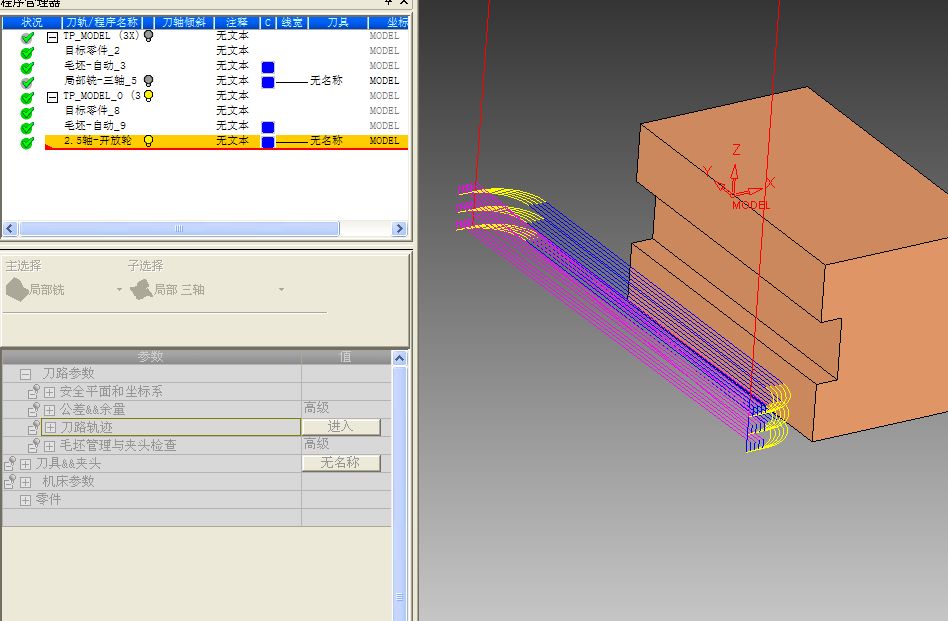
Task: Expand the 安全平面和坐标系 parameter group
Action: pyautogui.click(x=50, y=392)
